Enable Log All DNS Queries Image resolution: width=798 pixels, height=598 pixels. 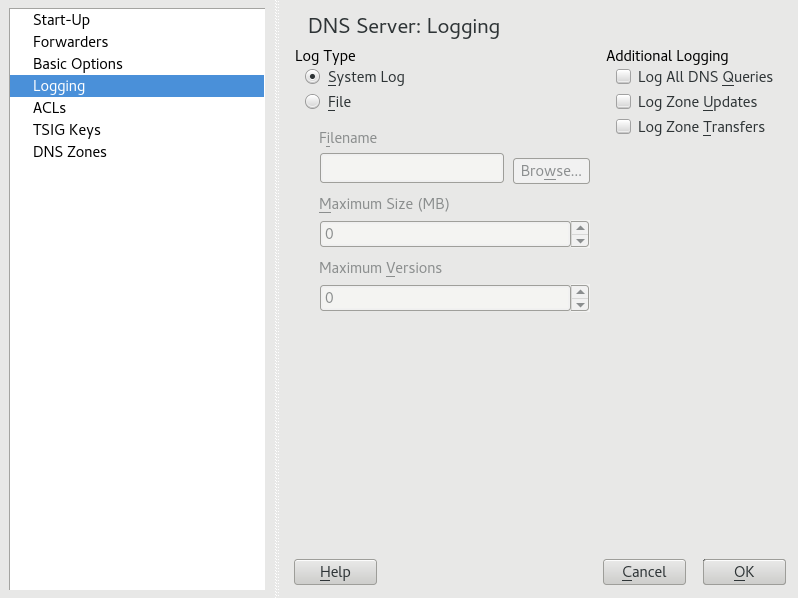(x=624, y=77)
